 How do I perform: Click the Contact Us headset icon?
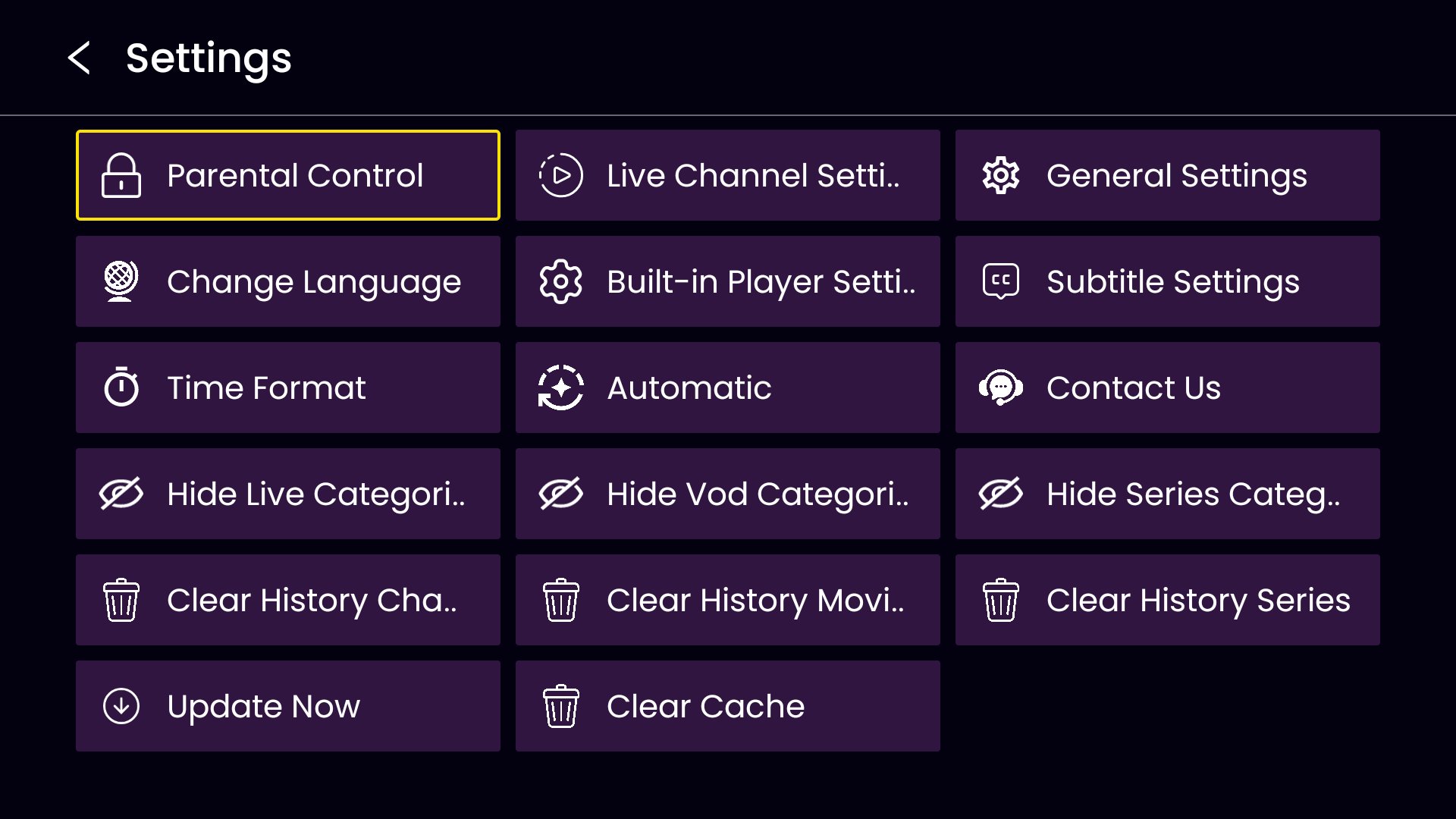[x=1001, y=388]
